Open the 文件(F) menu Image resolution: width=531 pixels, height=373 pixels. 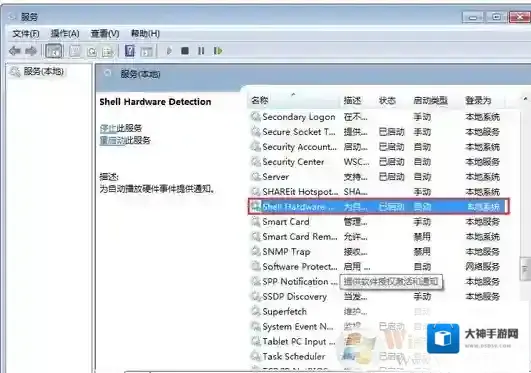point(26,34)
